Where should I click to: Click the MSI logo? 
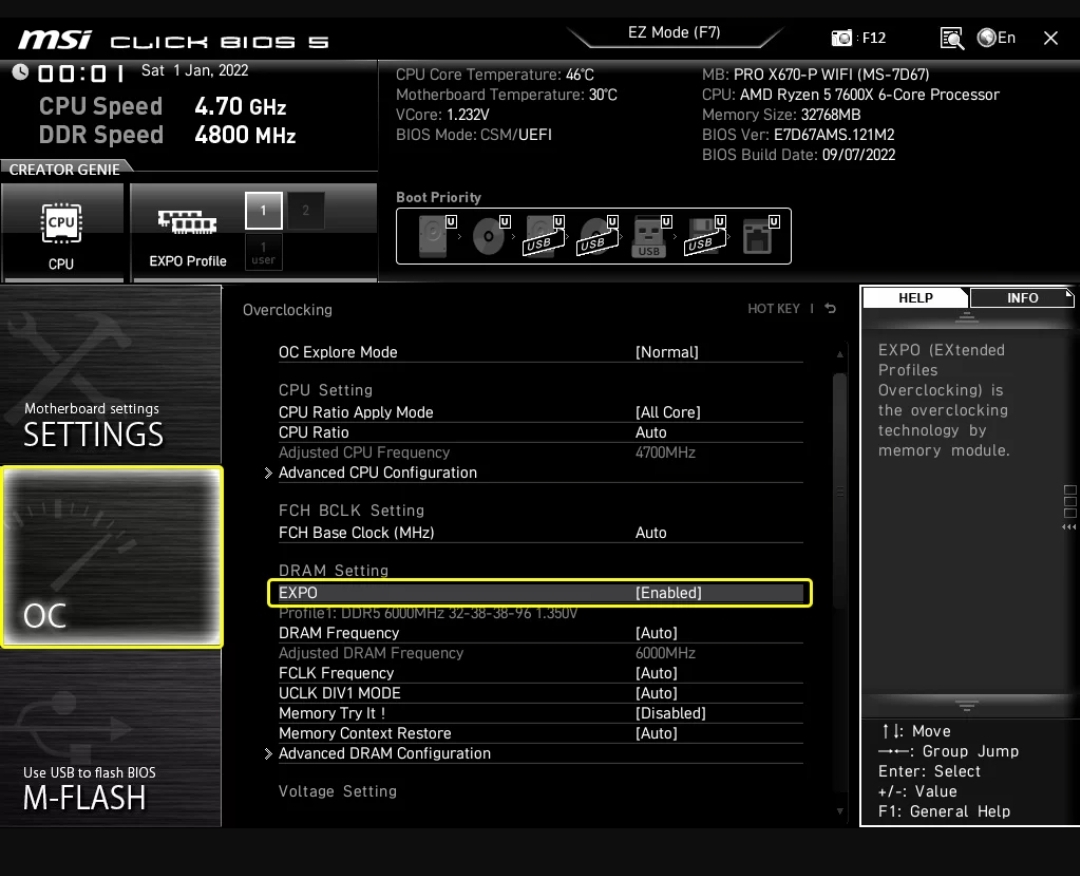tap(55, 40)
